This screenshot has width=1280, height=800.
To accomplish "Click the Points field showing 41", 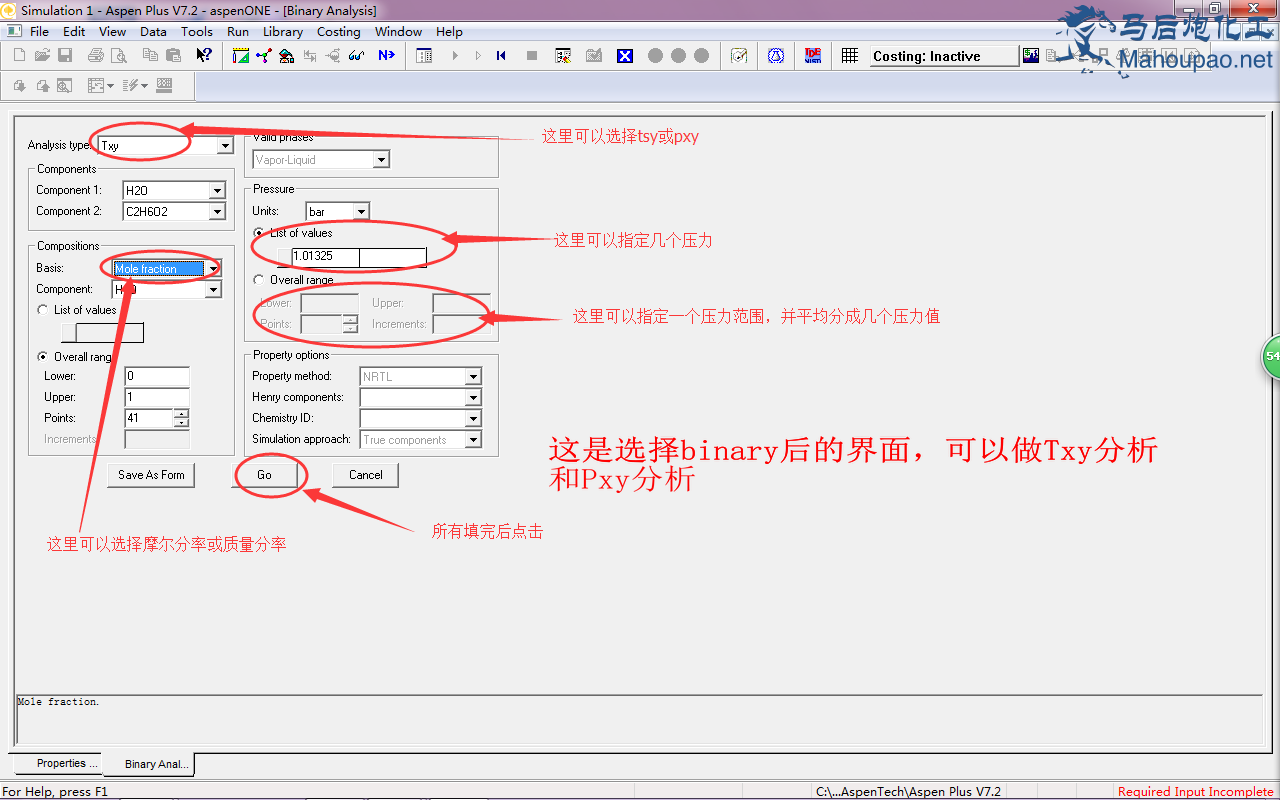I will [x=149, y=418].
